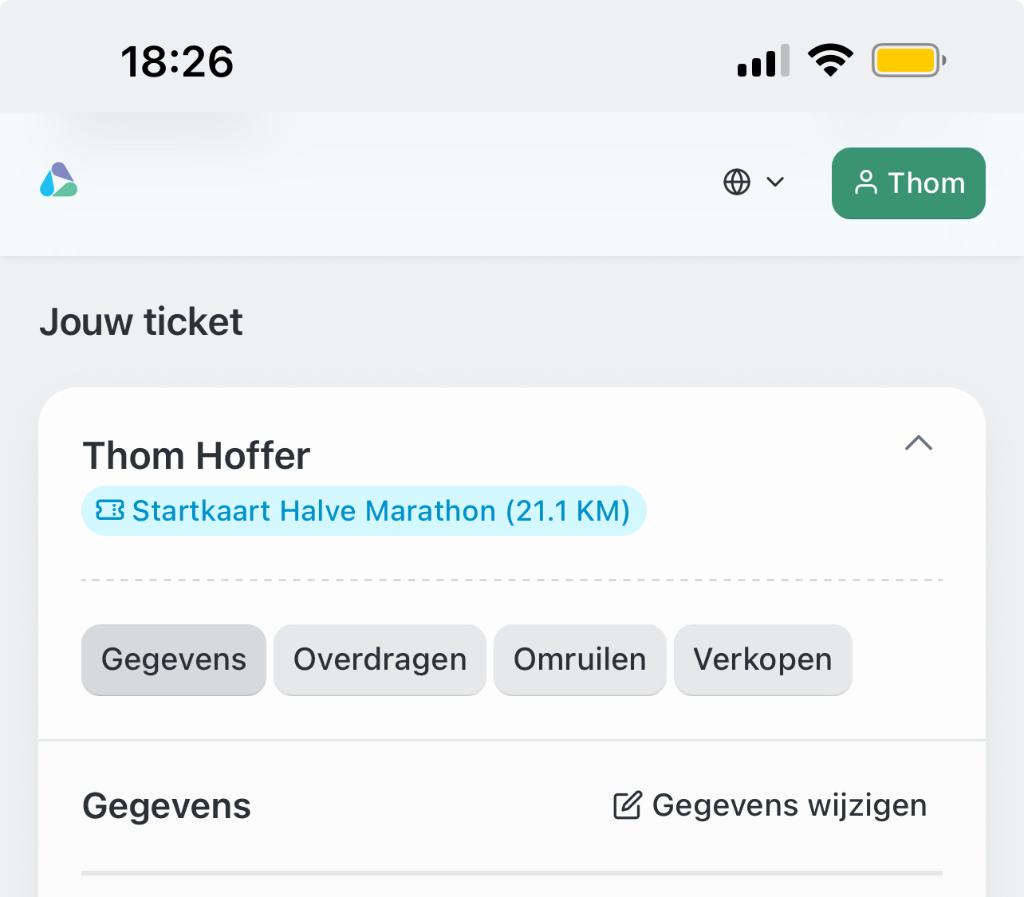The image size is (1024, 897).
Task: Open the Verkopen tab
Action: (763, 659)
